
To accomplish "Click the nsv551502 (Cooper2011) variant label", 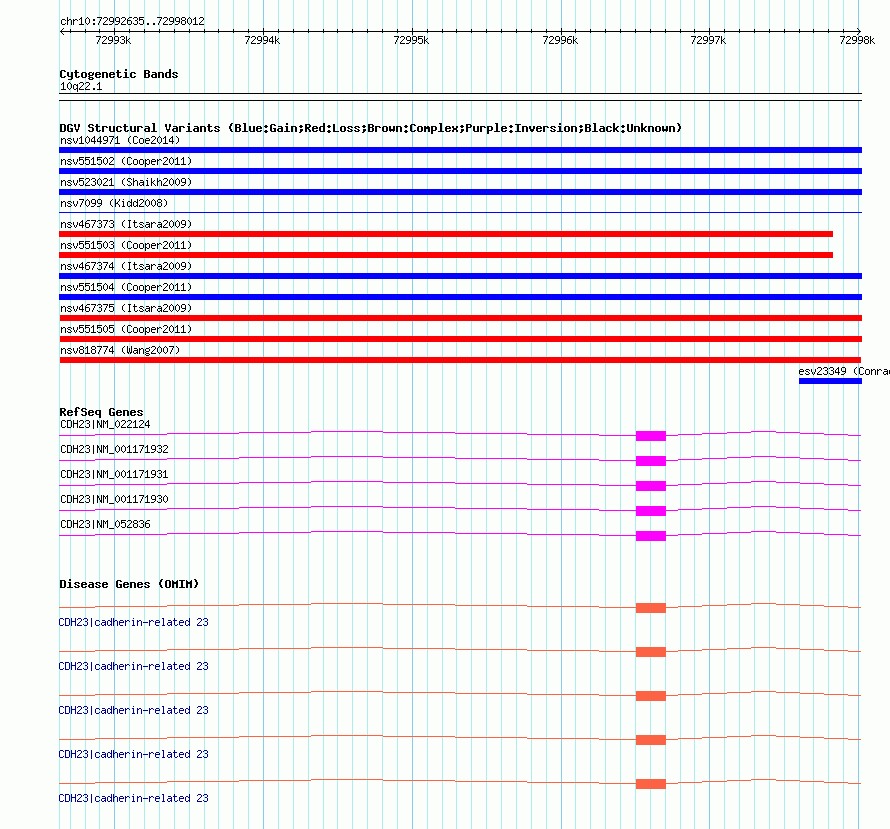I will [x=126, y=161].
